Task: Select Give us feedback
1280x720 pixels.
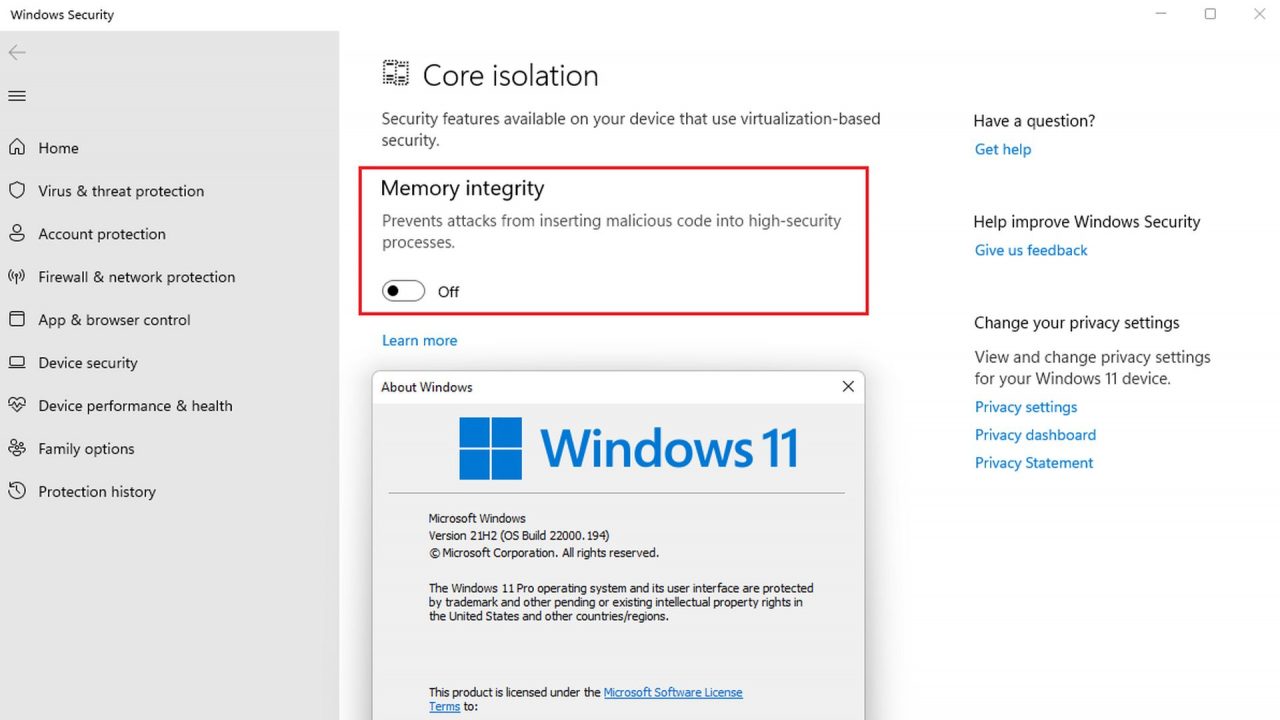Action: coord(1030,250)
